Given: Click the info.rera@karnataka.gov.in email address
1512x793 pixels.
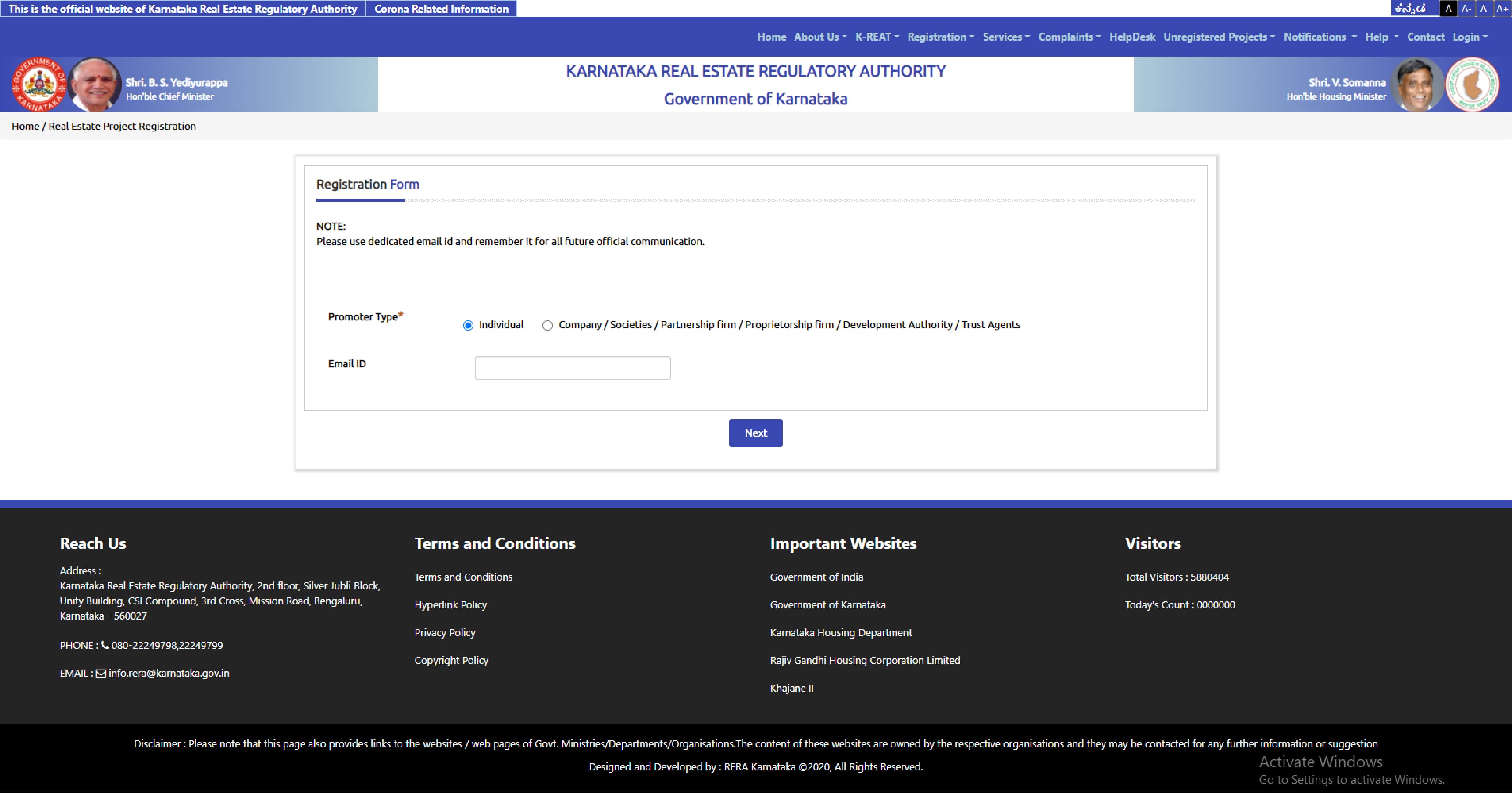Looking at the screenshot, I should (x=169, y=673).
